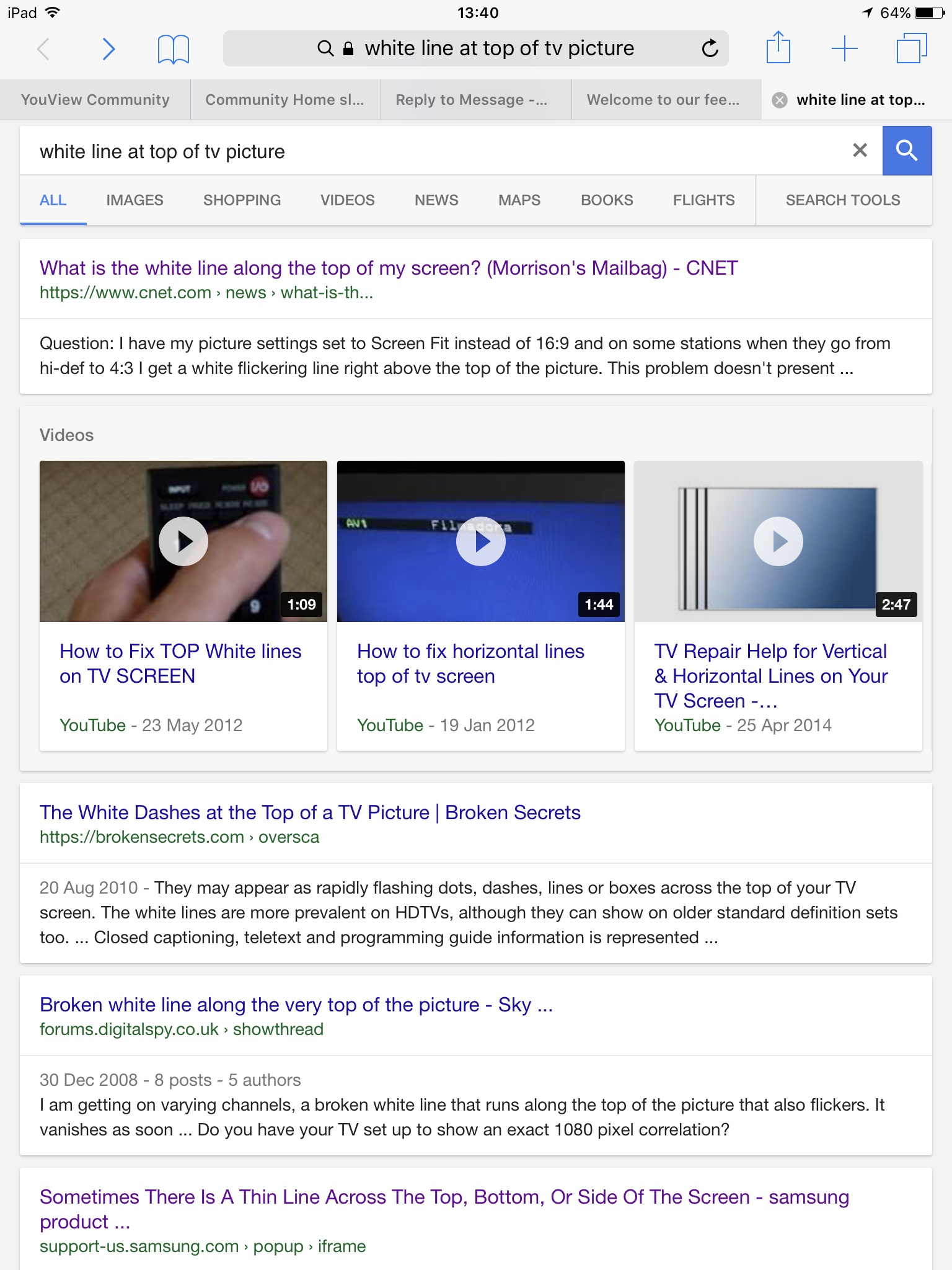The width and height of the screenshot is (952, 1270).
Task: Open the Broken Secrets White Dashes link
Action: [x=310, y=812]
